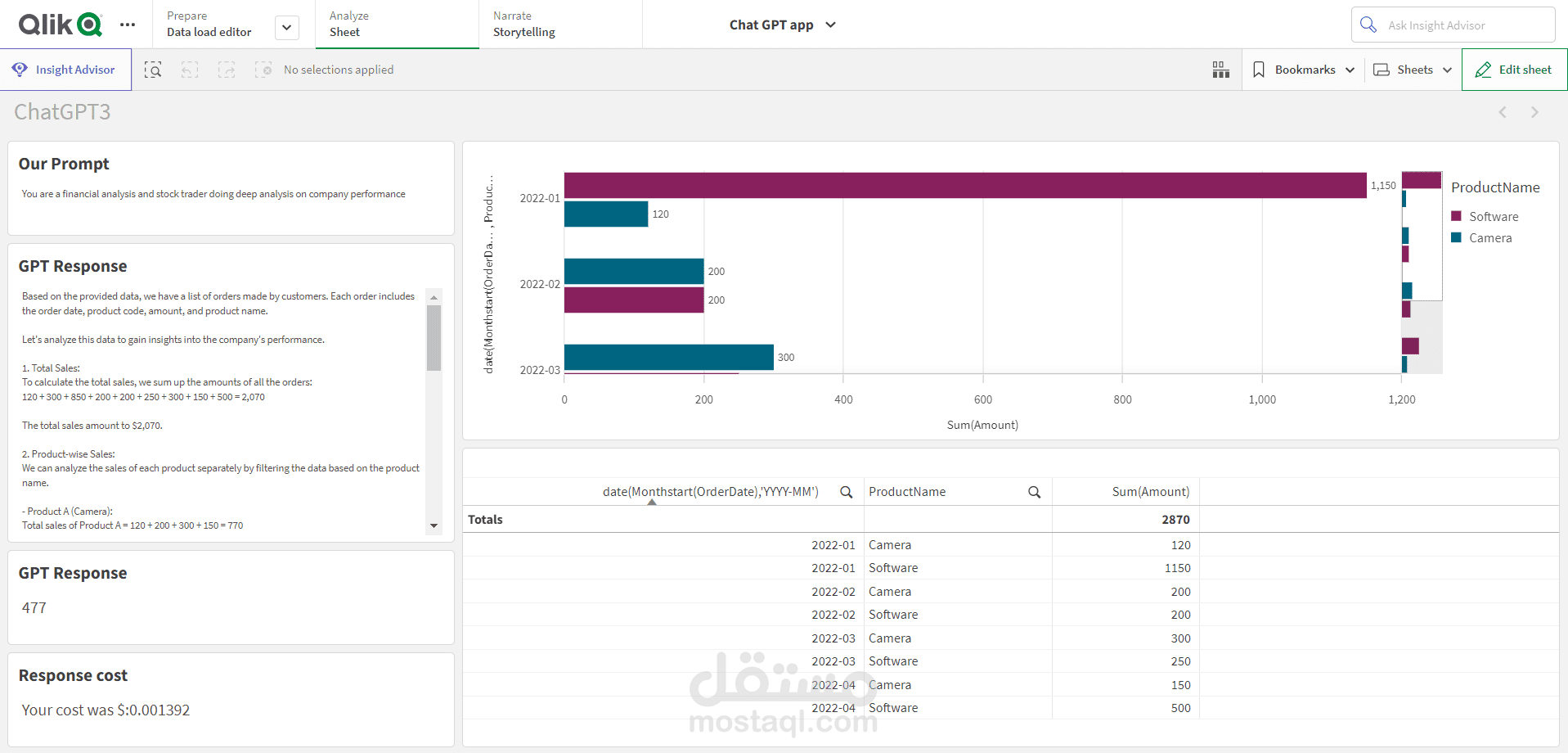
Task: Select the Camera legend swatch
Action: point(1456,237)
